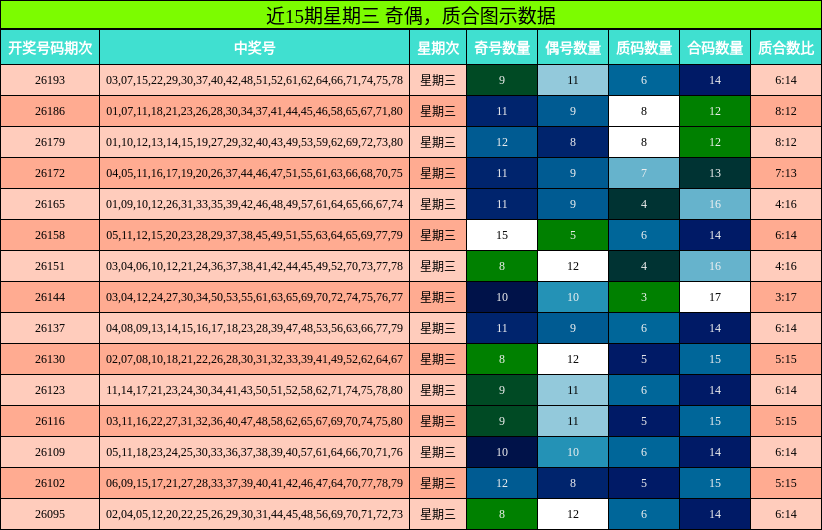822x530 pixels.
Task: Click draw period 26144
Action: click(x=50, y=297)
